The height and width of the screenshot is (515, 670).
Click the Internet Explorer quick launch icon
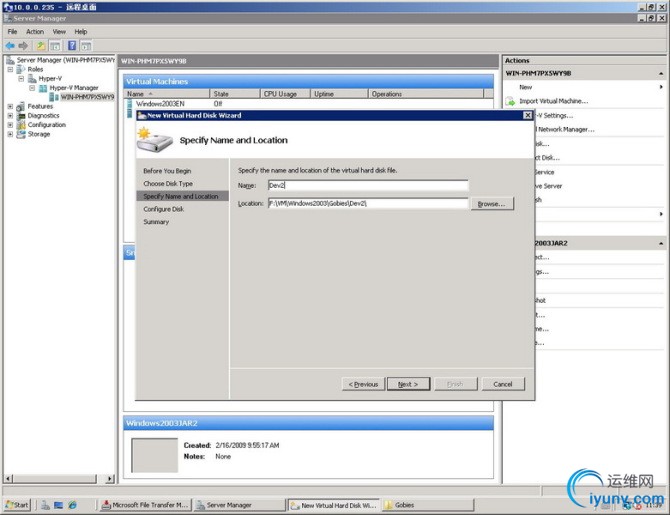coord(73,505)
